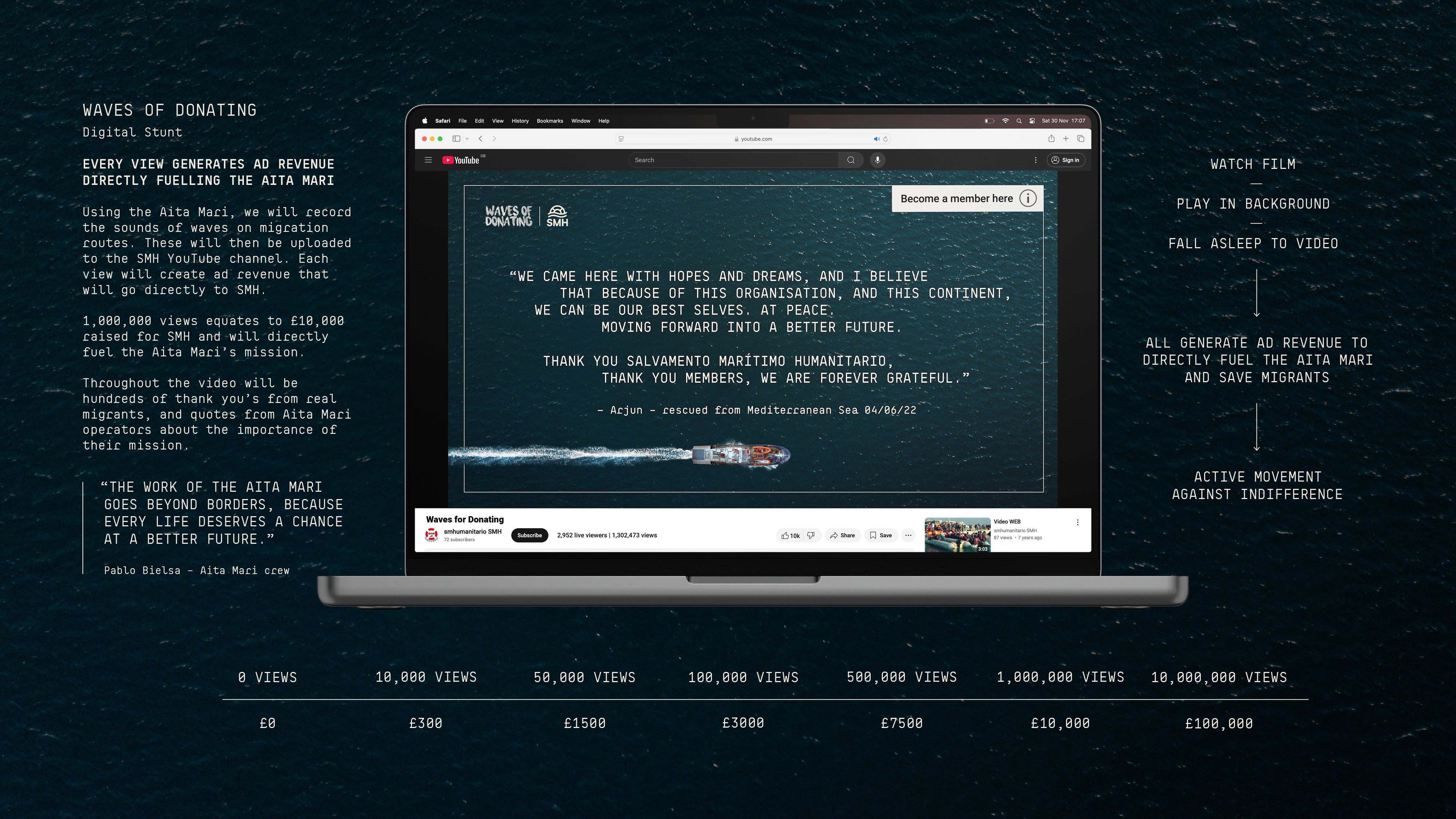This screenshot has height=819, width=1456.
Task: Sign in to YouTube
Action: pyautogui.click(x=1066, y=160)
